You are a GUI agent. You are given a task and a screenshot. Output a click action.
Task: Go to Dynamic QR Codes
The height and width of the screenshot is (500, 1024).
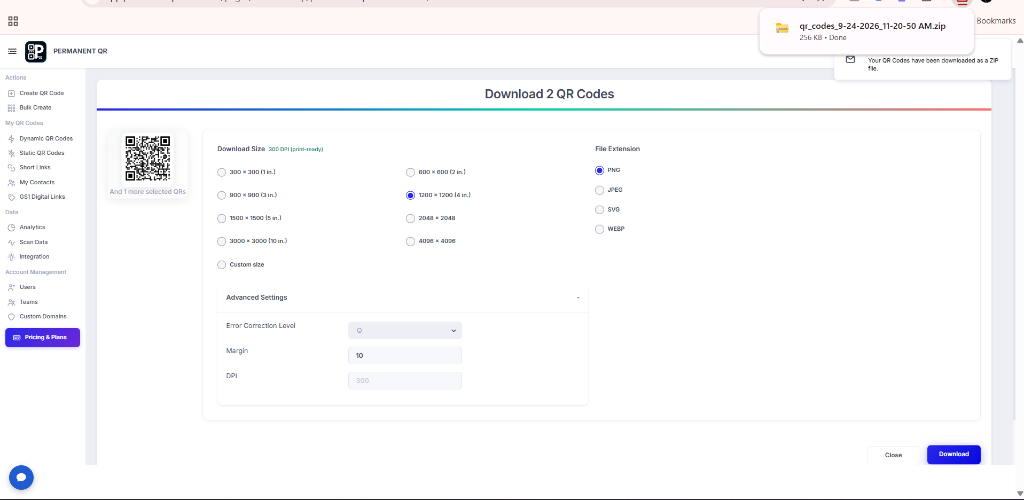(x=46, y=138)
